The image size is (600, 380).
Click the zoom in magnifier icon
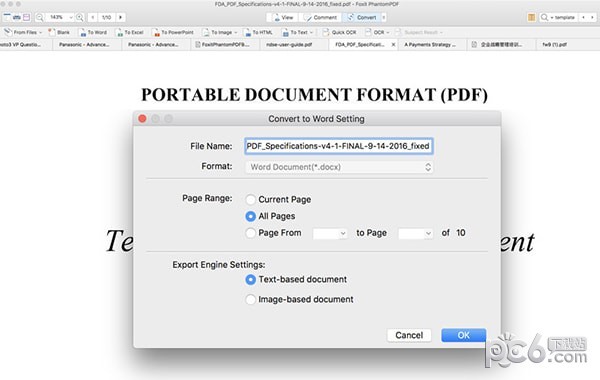(x=80, y=17)
